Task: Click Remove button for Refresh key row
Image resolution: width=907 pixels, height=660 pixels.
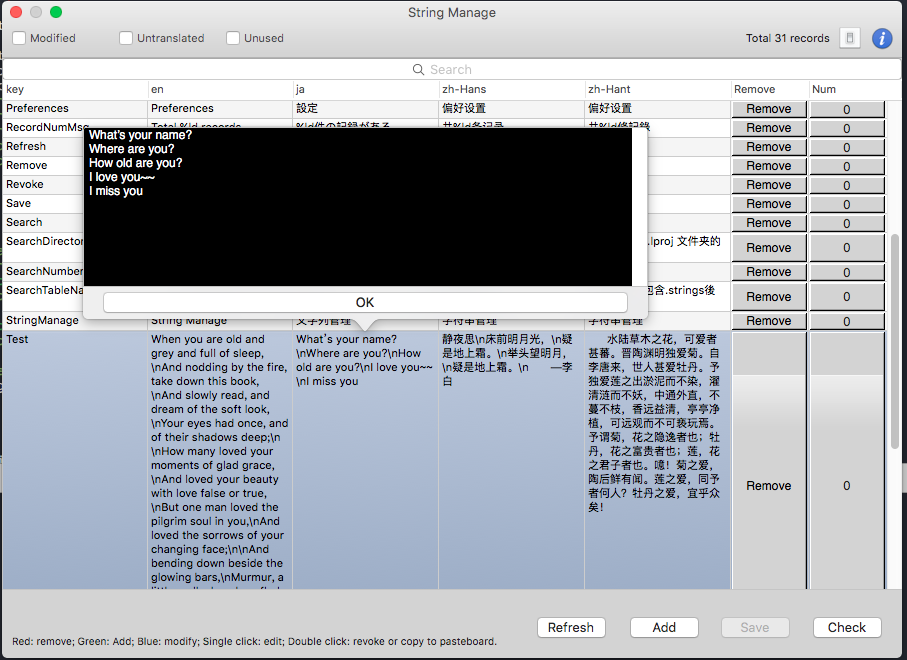Action: 769,148
